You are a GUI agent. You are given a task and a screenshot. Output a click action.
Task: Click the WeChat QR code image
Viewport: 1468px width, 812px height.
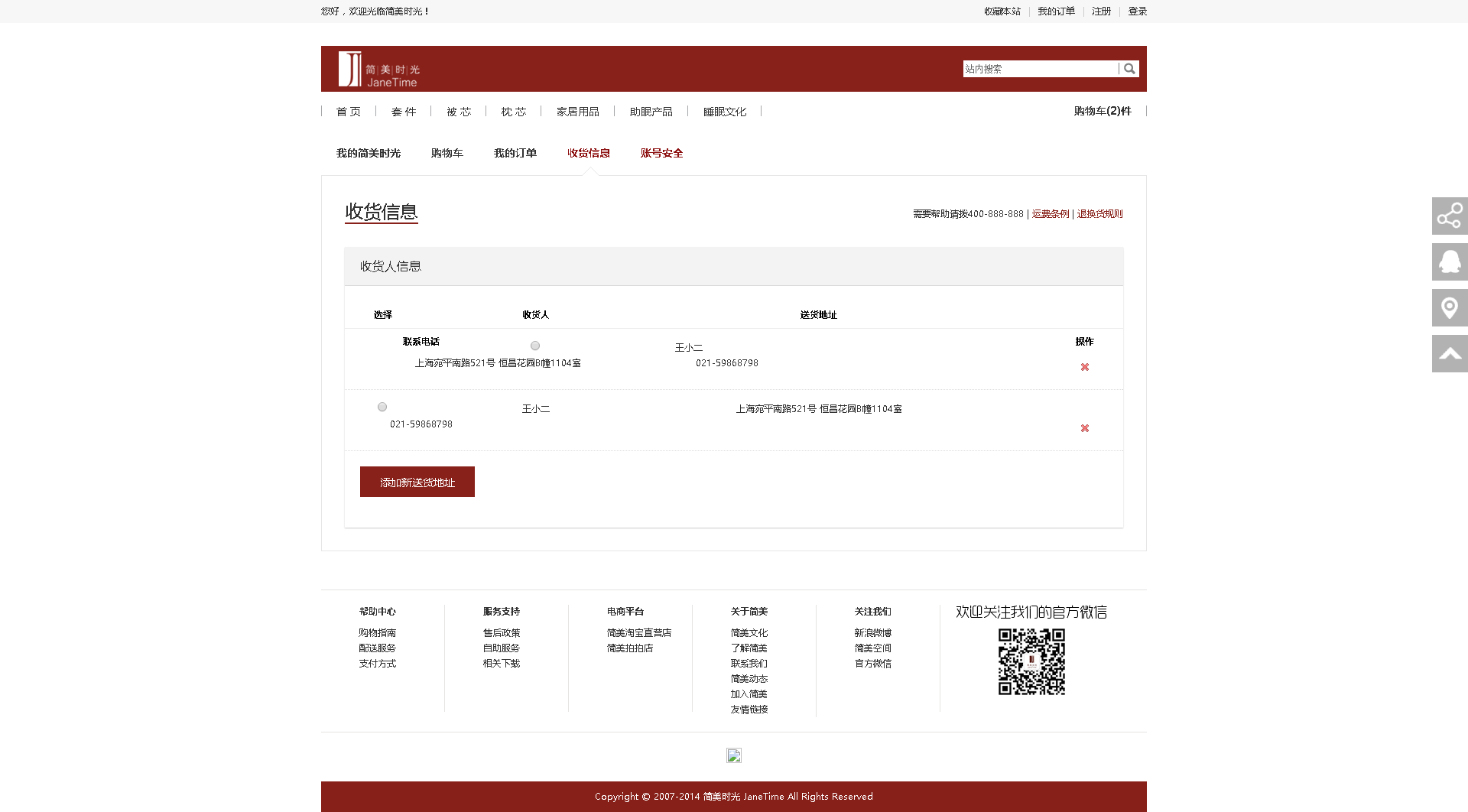click(1031, 661)
